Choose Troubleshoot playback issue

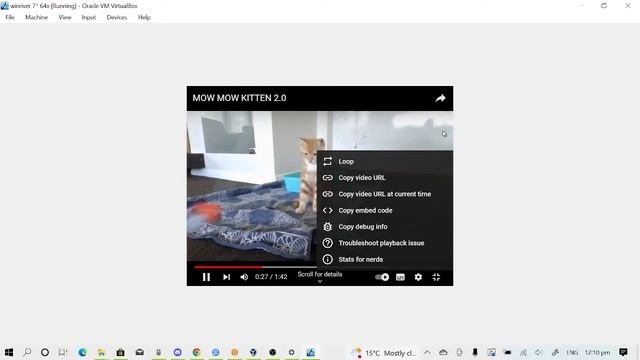pos(385,243)
